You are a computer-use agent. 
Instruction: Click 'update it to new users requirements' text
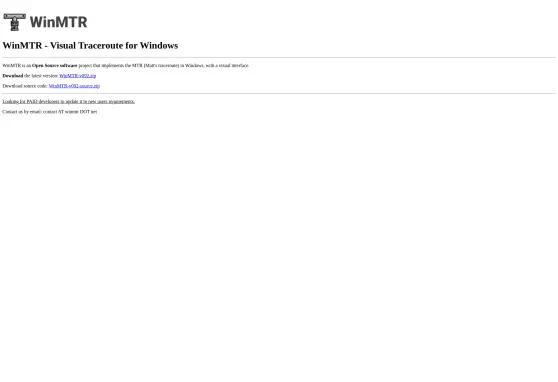[100, 101]
